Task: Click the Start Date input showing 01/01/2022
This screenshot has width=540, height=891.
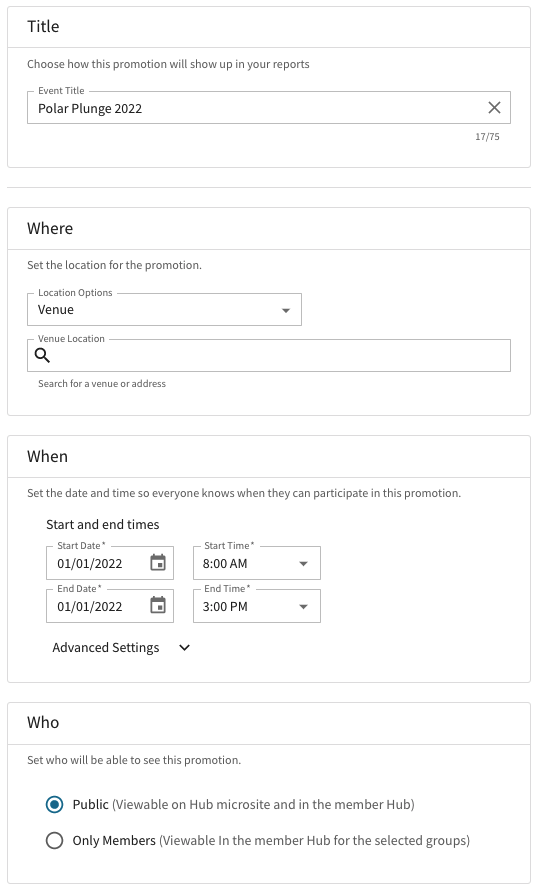Action: pos(90,564)
